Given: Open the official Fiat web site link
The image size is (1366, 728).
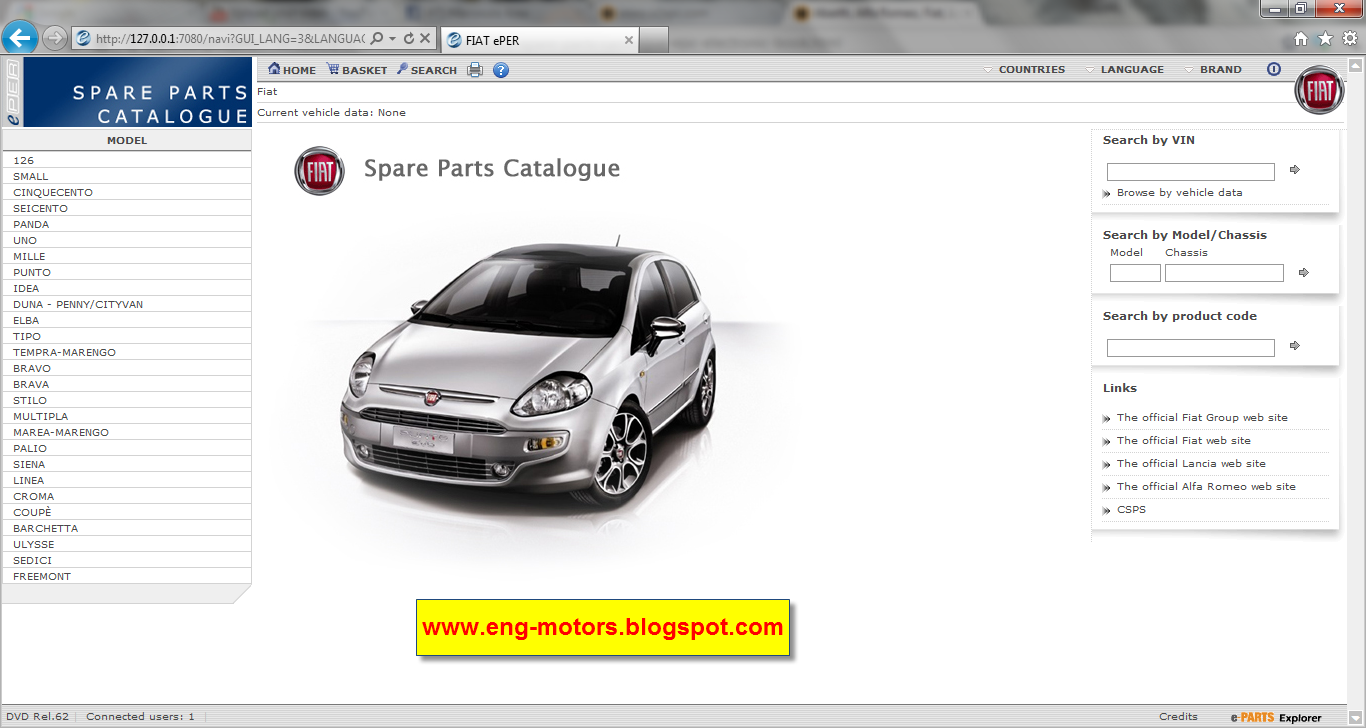Looking at the screenshot, I should click(x=1184, y=441).
